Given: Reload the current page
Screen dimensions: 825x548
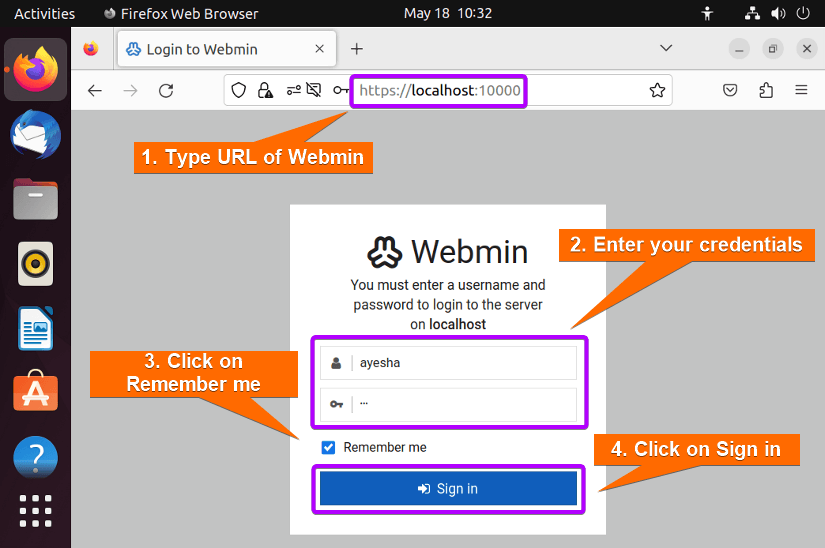Looking at the screenshot, I should click(x=166, y=91).
